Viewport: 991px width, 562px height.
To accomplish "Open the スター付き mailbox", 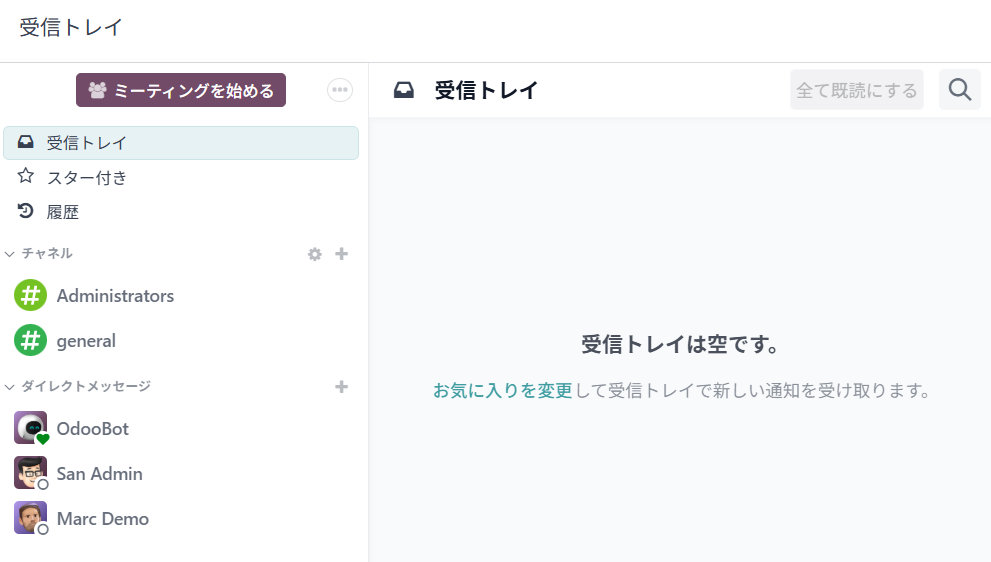I will click(87, 178).
